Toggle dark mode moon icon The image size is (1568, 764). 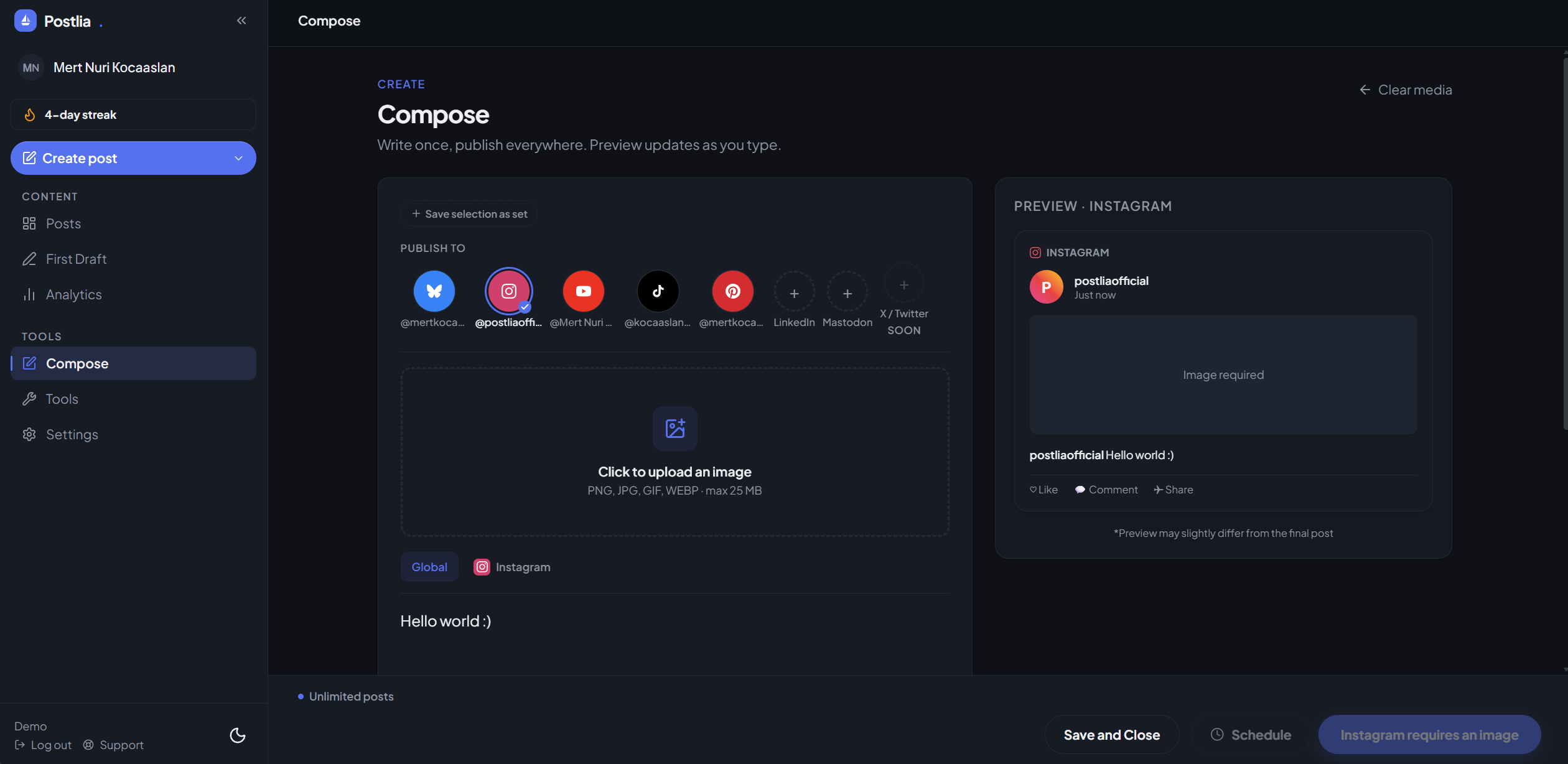point(238,735)
